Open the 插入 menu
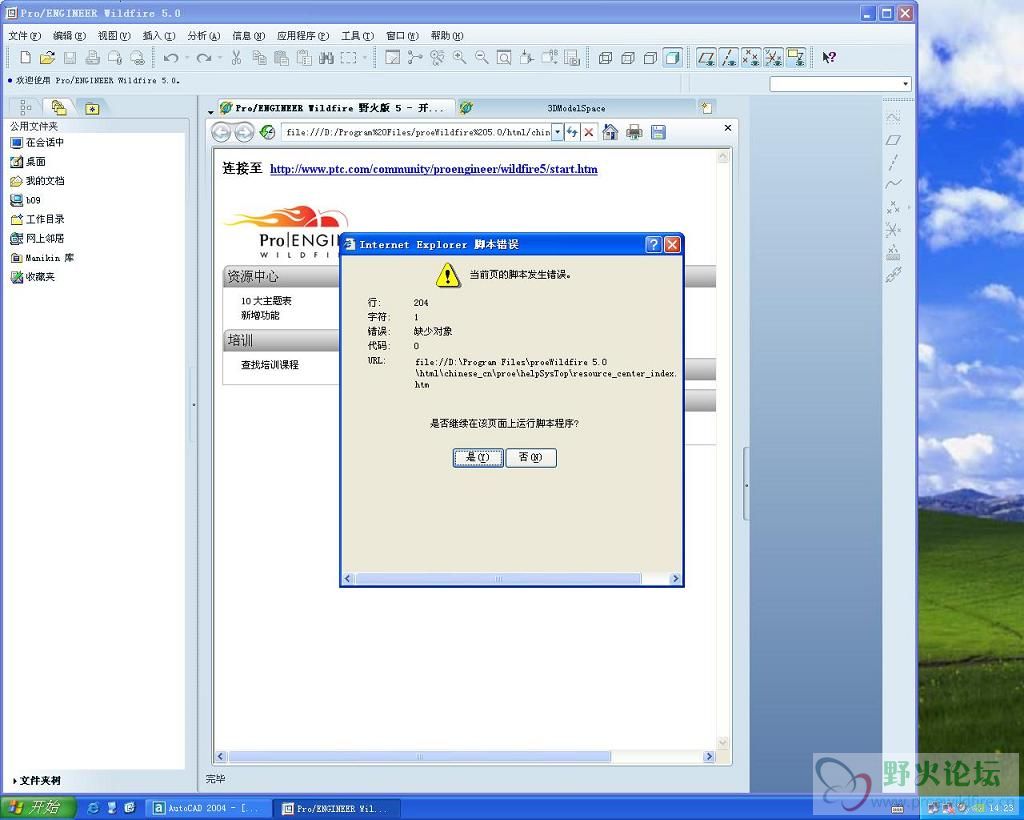Image resolution: width=1024 pixels, height=820 pixels. point(159,36)
